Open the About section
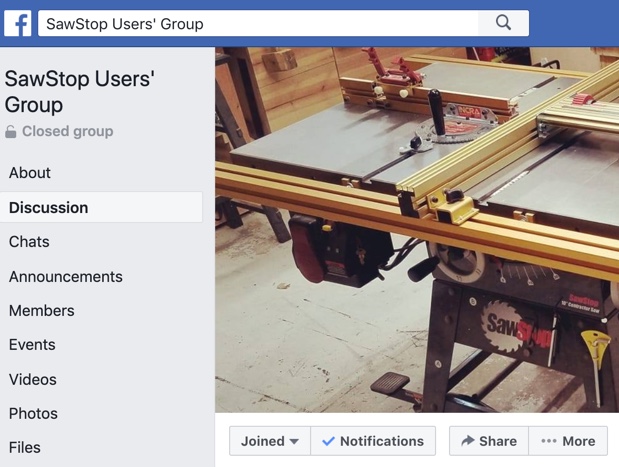This screenshot has width=619, height=467. point(30,173)
